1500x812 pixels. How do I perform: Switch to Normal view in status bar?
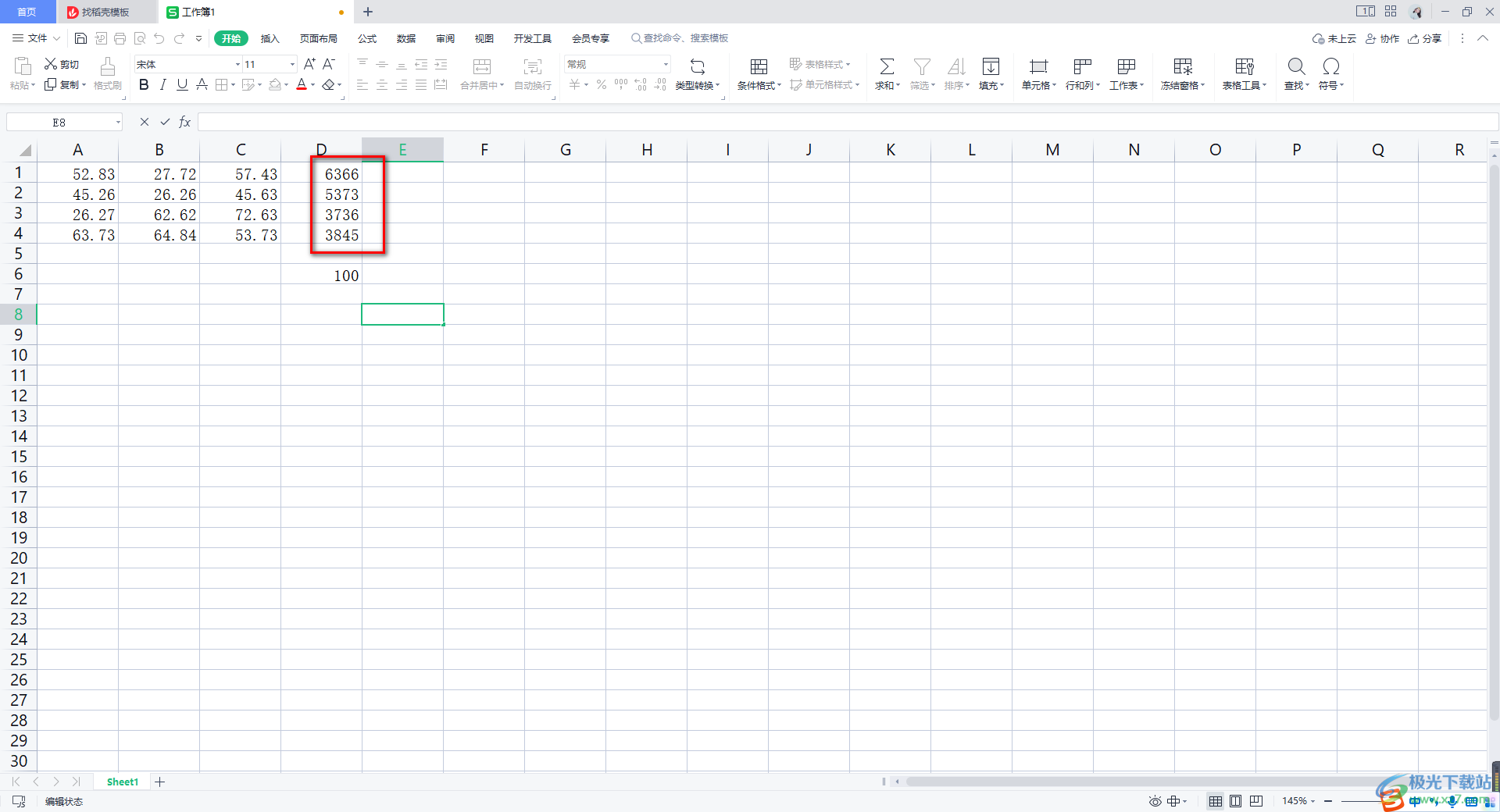(1216, 801)
